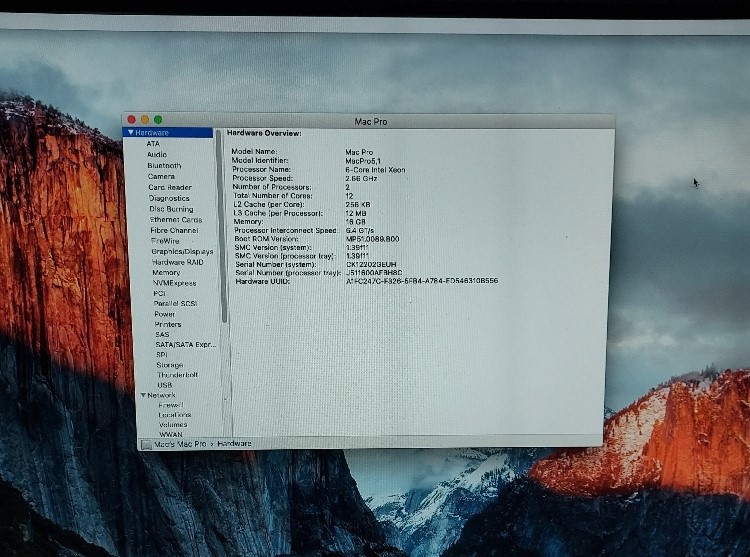This screenshot has height=557, width=750.
Task: Select SPI in the sidebar
Action: coord(162,355)
